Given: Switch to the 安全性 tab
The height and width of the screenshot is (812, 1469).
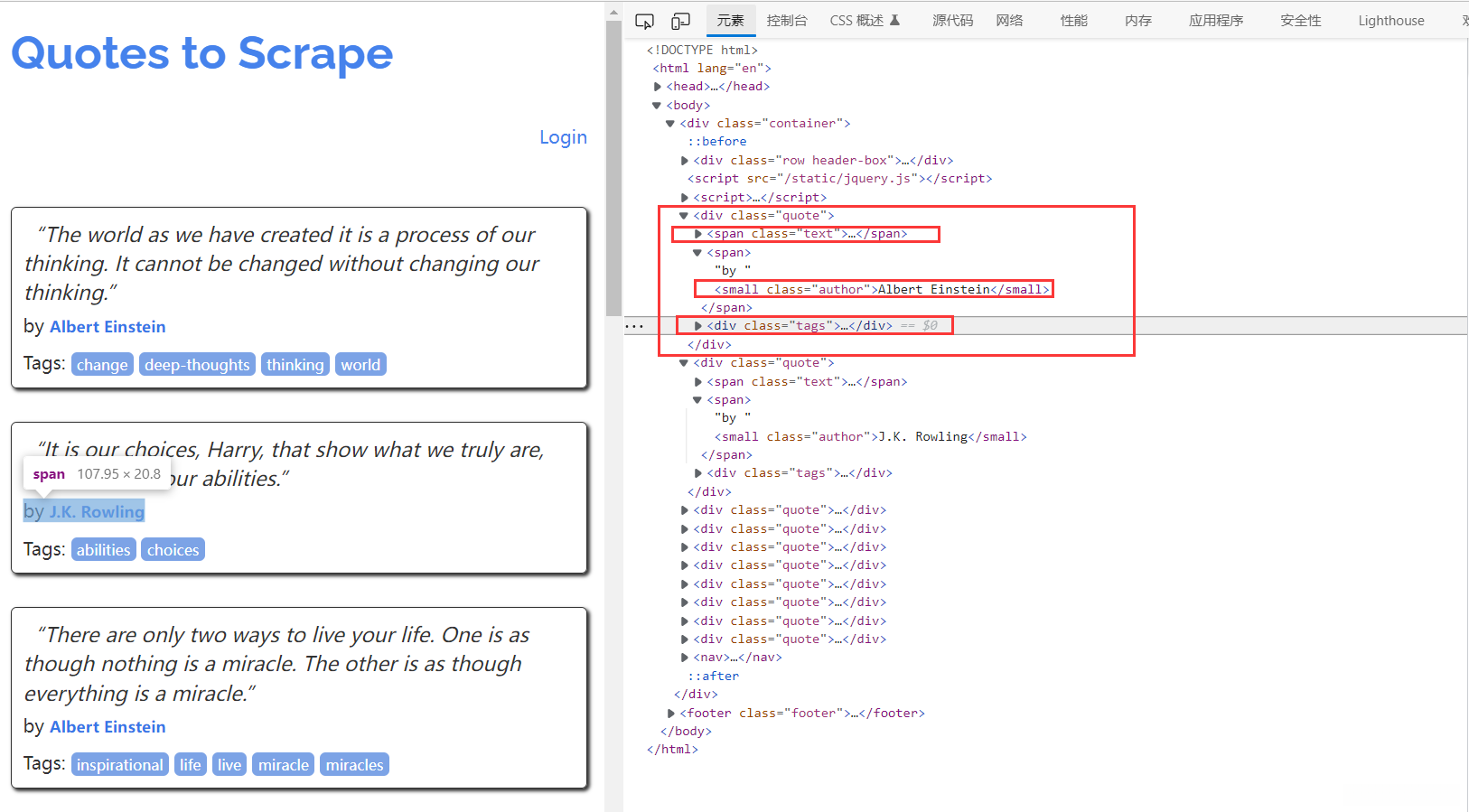Looking at the screenshot, I should pos(1301,21).
